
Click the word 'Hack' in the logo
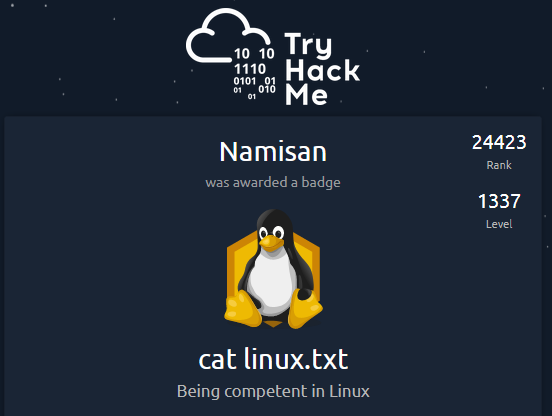[x=322, y=70]
